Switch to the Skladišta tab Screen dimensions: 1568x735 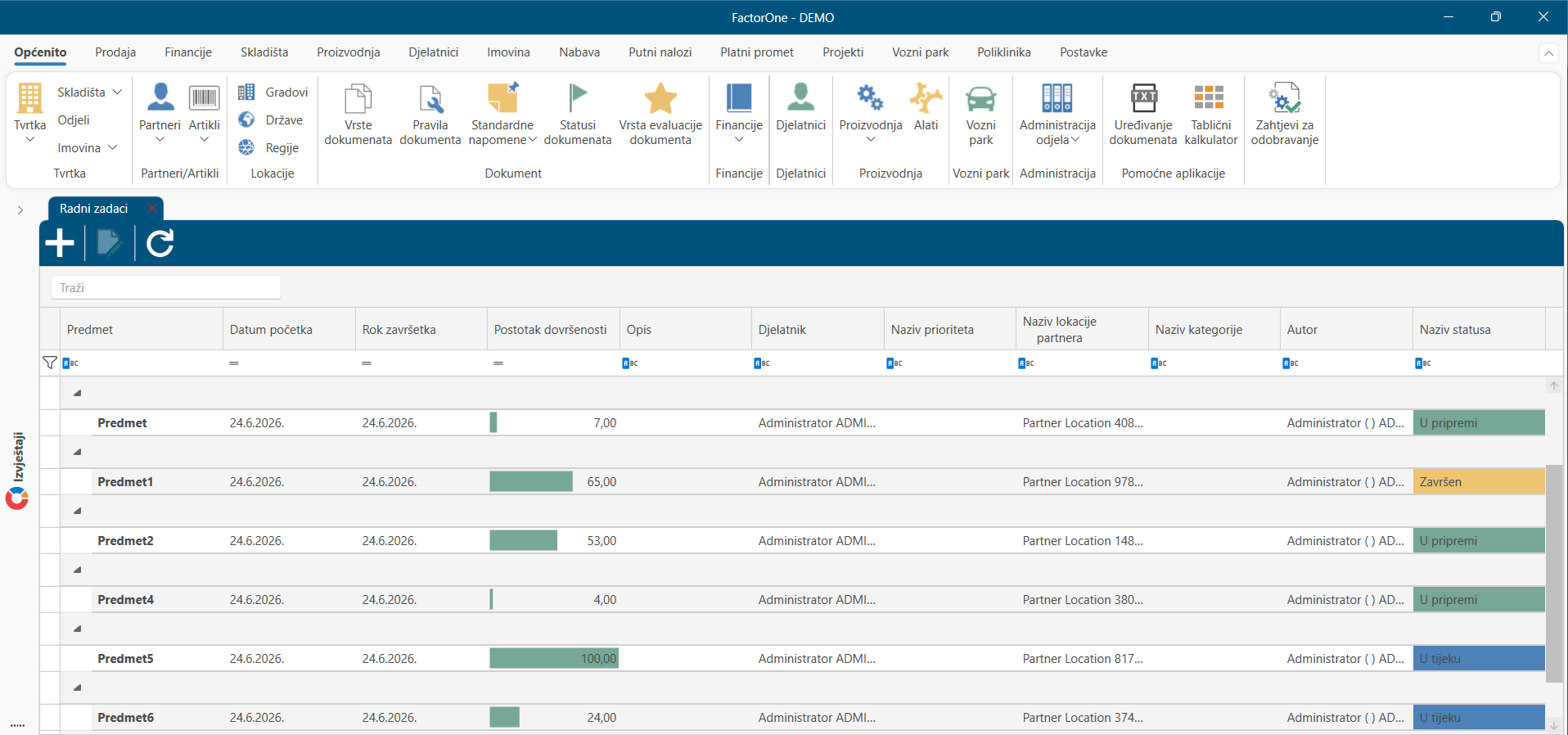tap(264, 52)
